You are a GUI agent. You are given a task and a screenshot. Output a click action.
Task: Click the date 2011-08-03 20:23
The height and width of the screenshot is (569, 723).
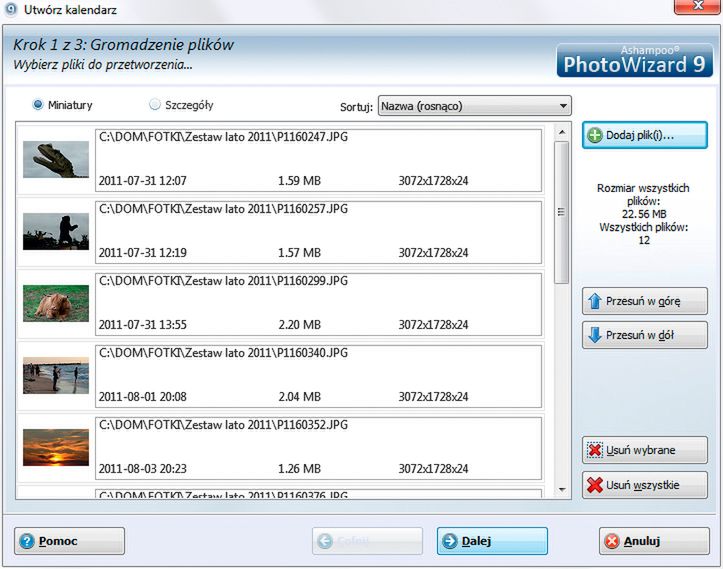142,468
